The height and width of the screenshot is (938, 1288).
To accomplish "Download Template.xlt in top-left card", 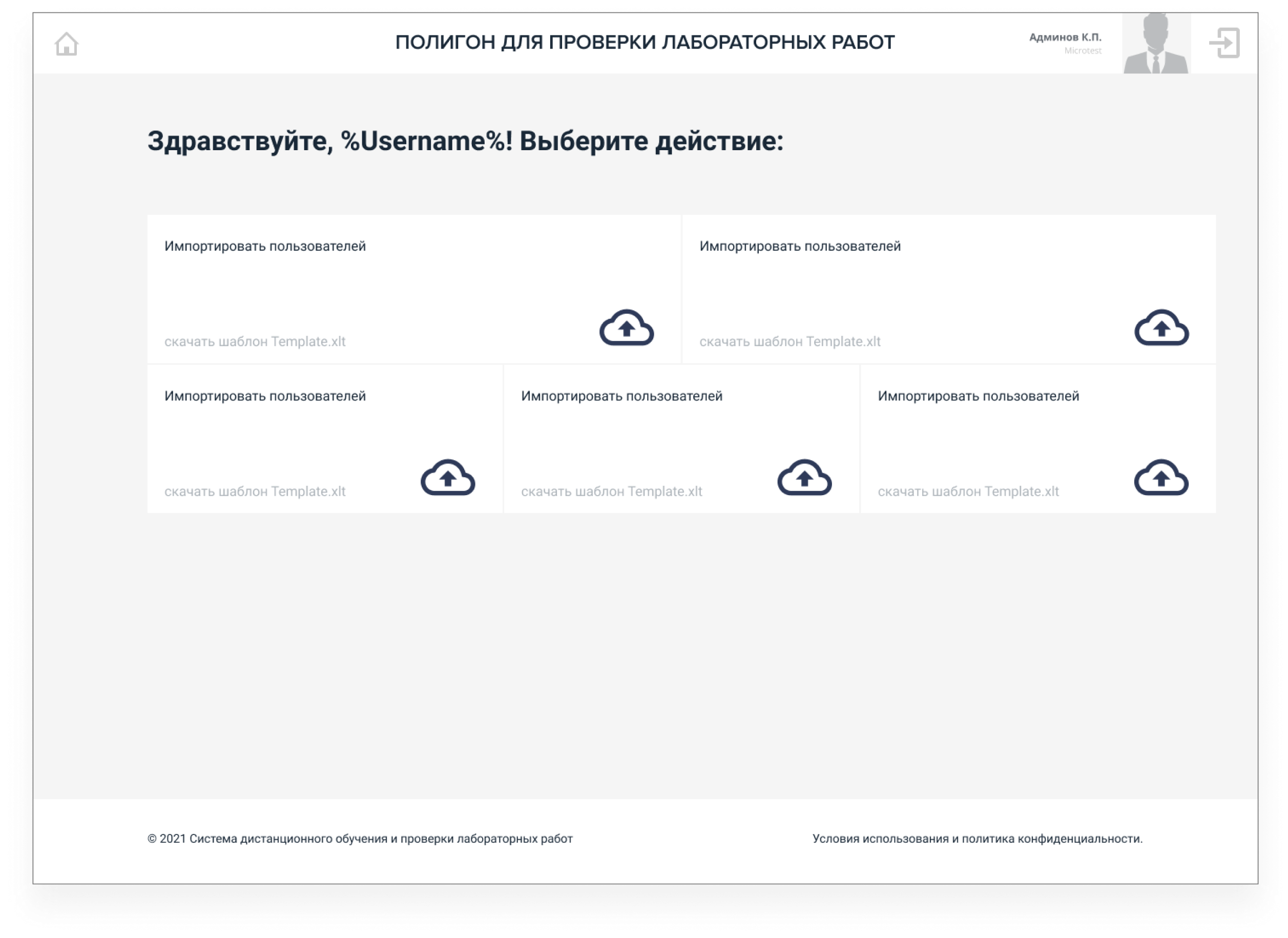I will [x=255, y=341].
